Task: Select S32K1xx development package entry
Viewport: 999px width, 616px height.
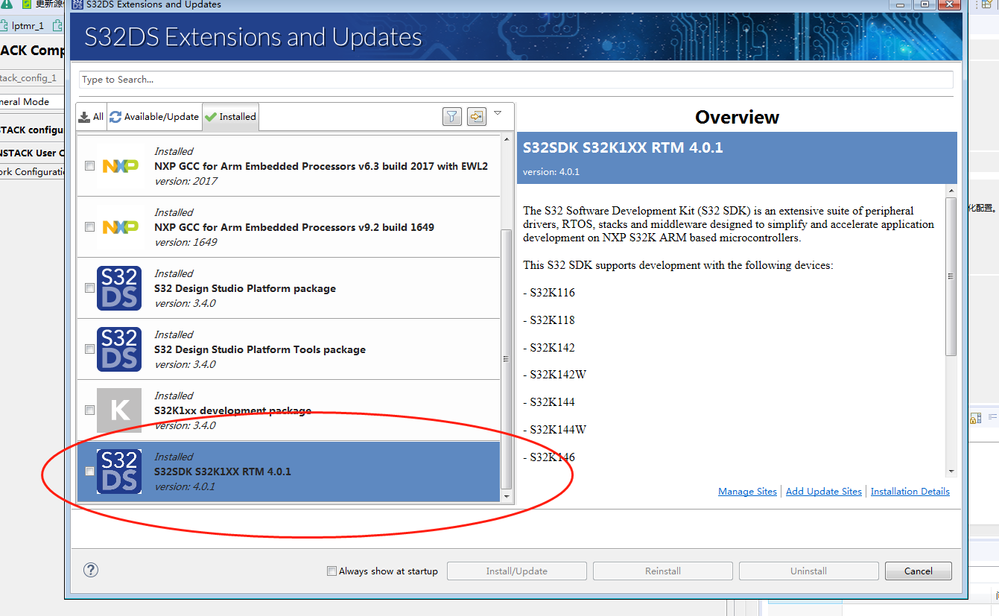Action: pyautogui.click(x=289, y=410)
